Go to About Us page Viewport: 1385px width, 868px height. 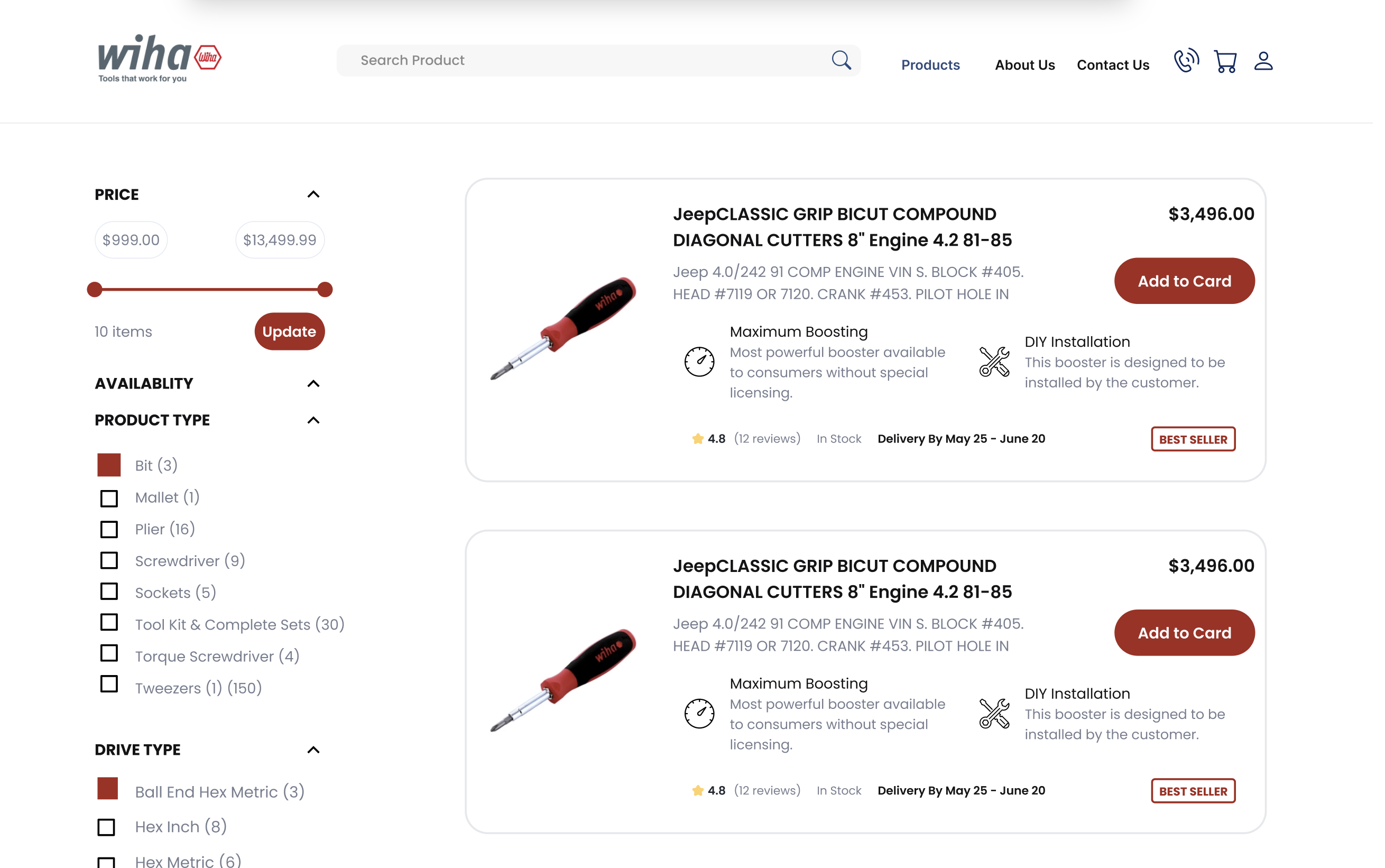point(1024,65)
